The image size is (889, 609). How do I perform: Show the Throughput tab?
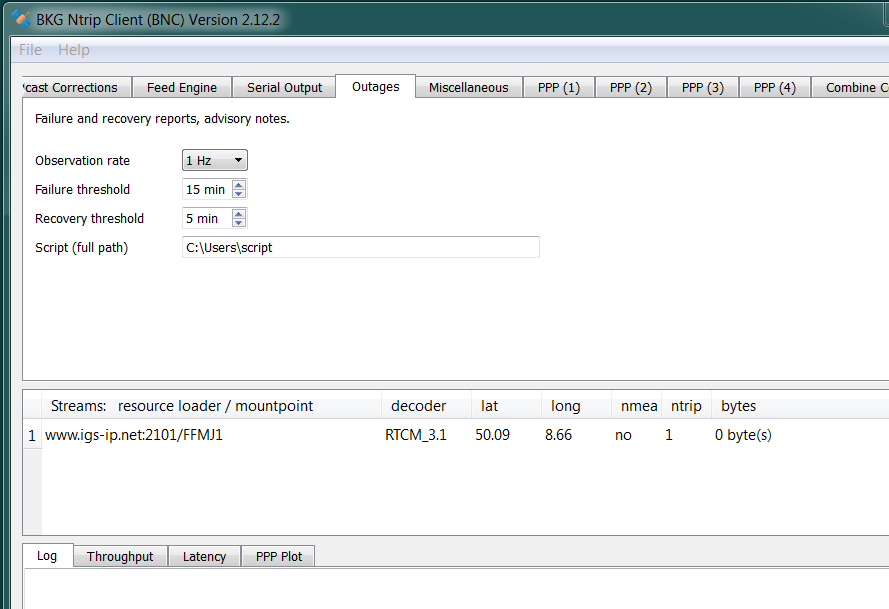tap(120, 557)
